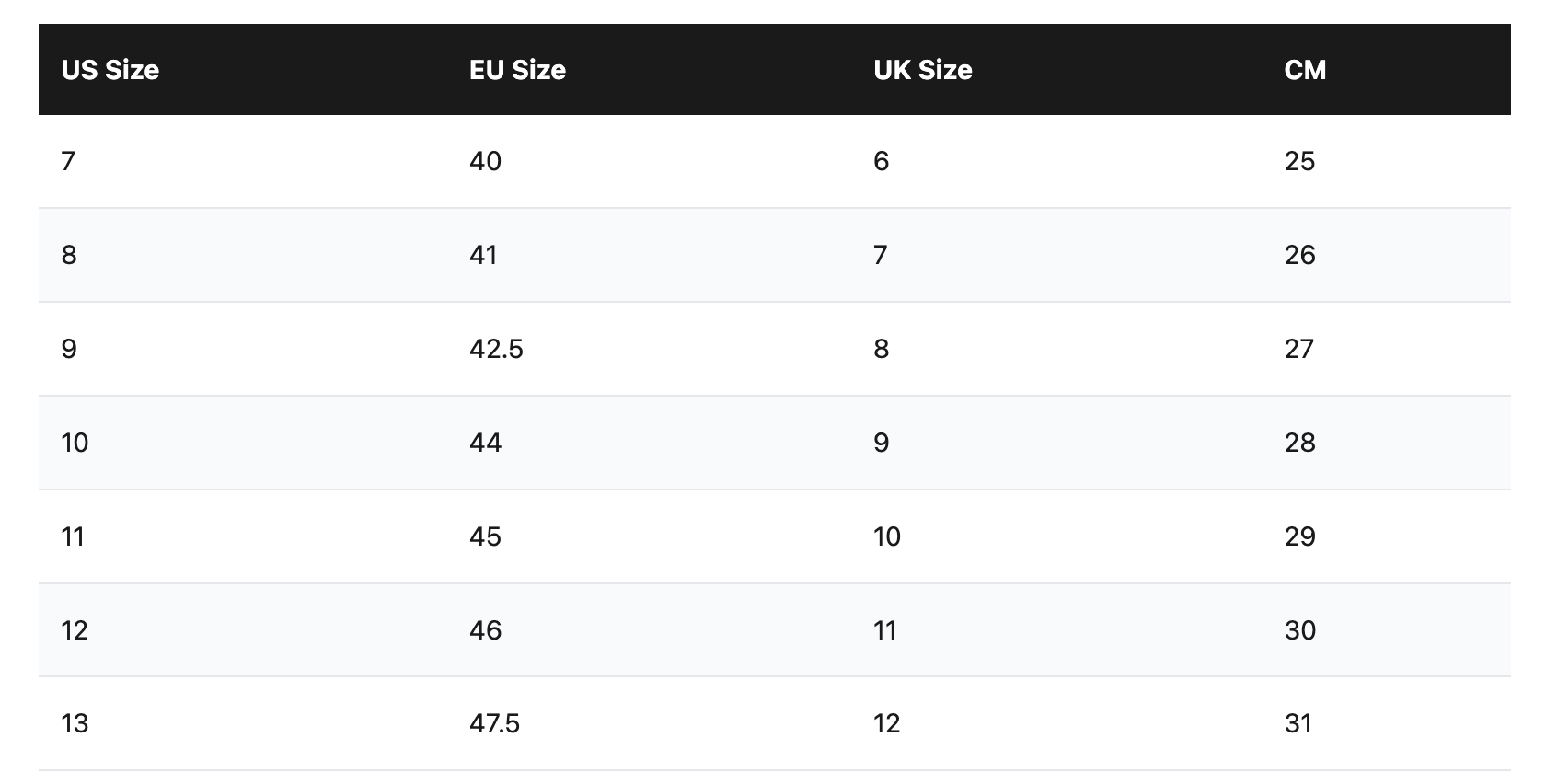The width and height of the screenshot is (1546, 784).
Task: Click the UK Size column header
Action: [x=922, y=70]
